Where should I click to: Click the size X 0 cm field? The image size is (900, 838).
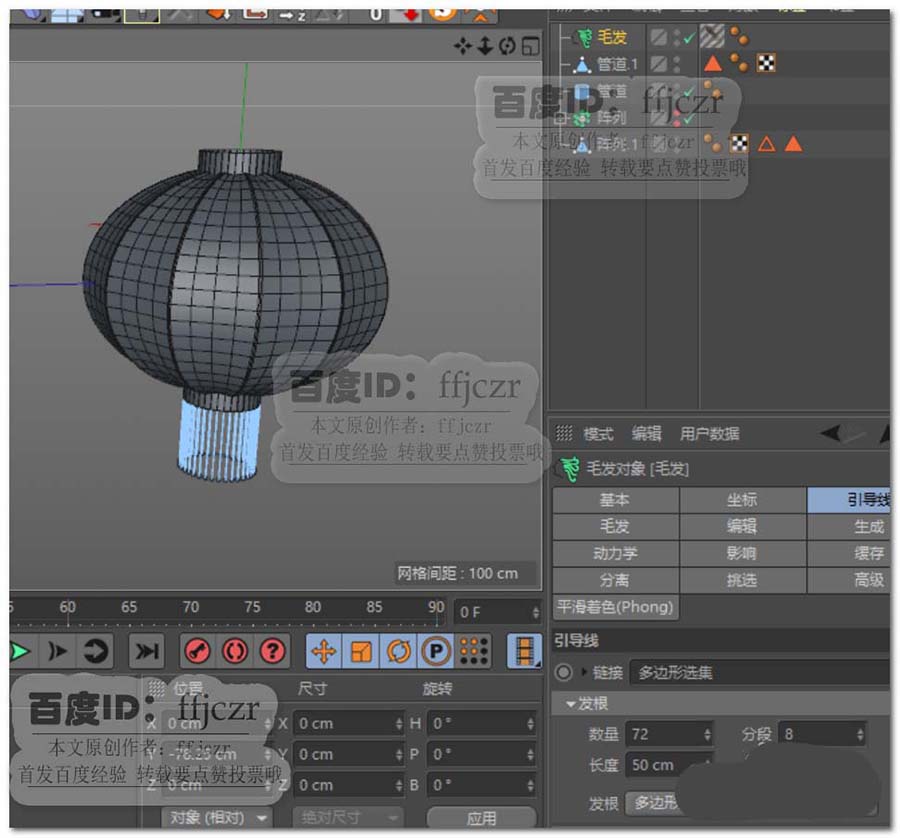(348, 724)
